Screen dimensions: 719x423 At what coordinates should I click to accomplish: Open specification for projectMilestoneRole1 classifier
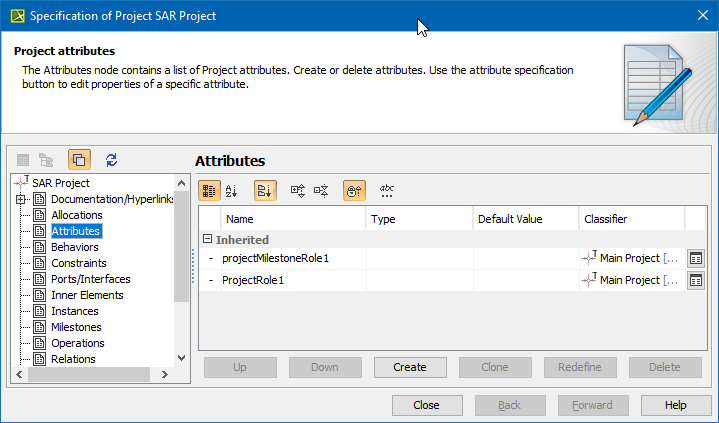pos(696,258)
